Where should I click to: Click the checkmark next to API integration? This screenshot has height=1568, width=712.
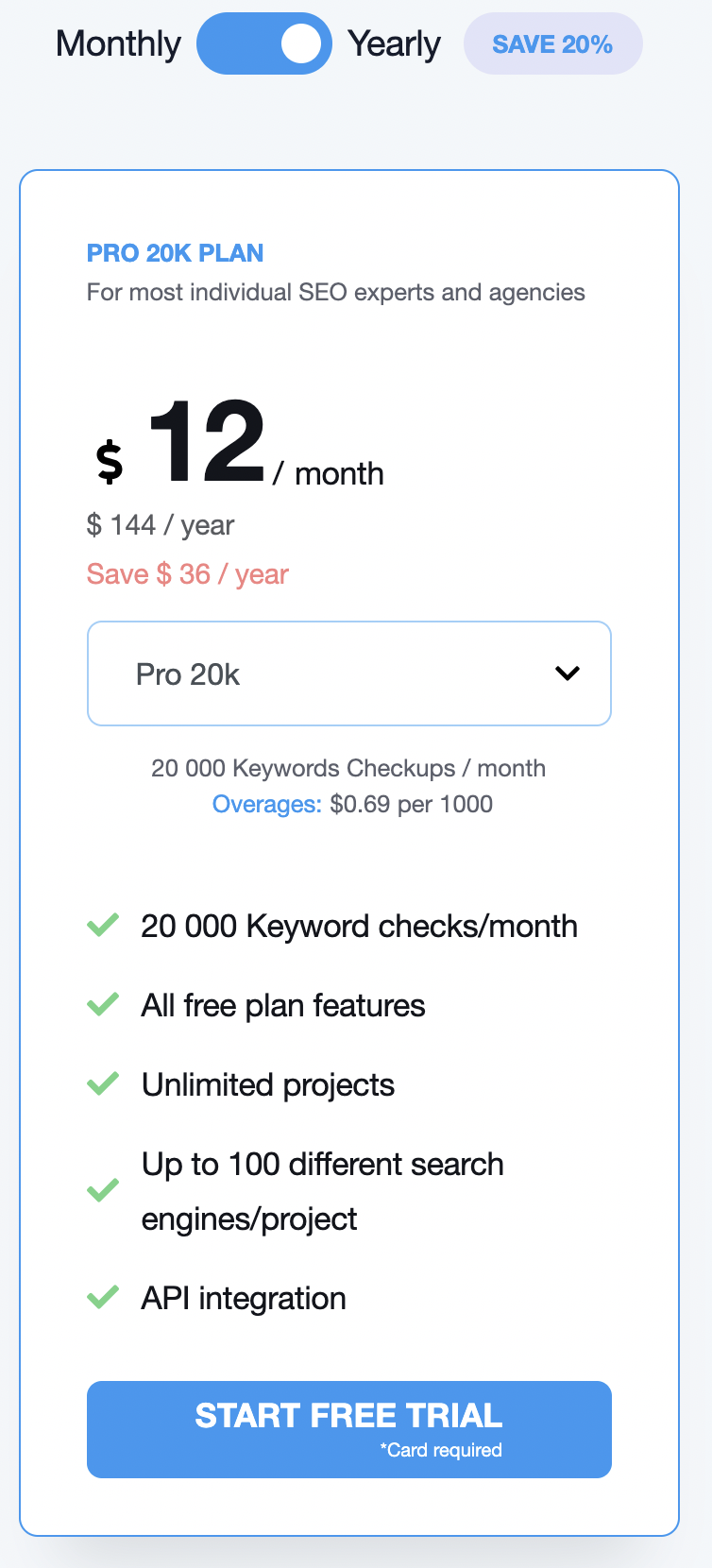(103, 1297)
